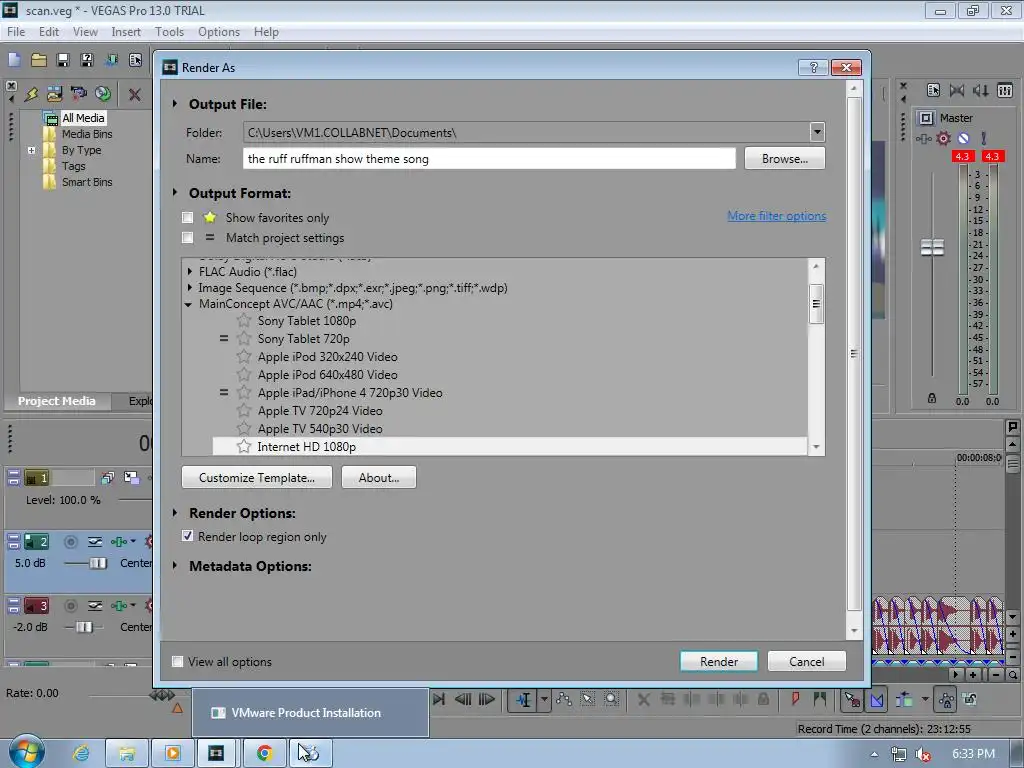Screen dimensions: 1024x768
Task: Collapse the MainConcept AVC/AAC format group
Action: coord(189,304)
